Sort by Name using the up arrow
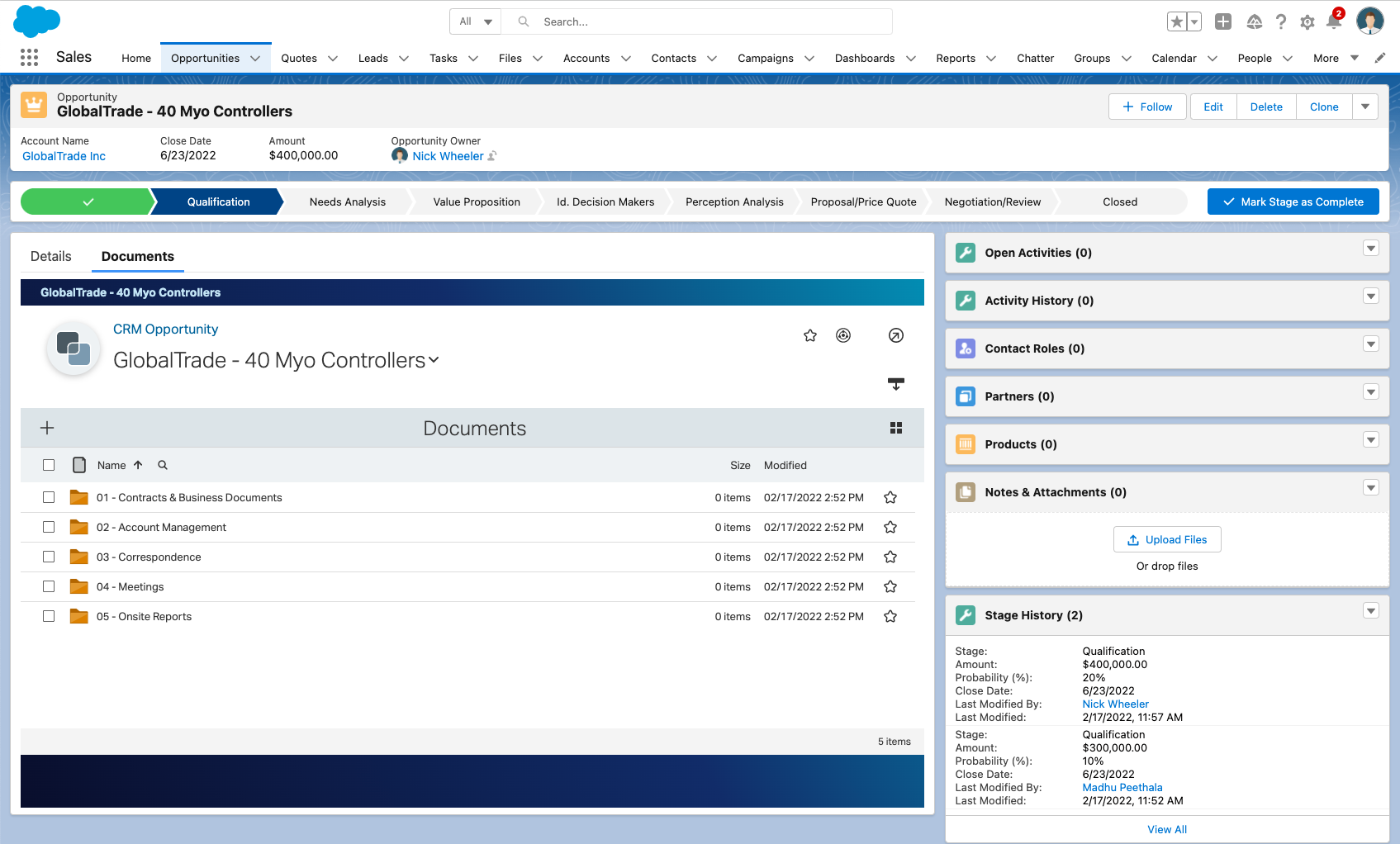The image size is (1400, 844). (x=138, y=465)
